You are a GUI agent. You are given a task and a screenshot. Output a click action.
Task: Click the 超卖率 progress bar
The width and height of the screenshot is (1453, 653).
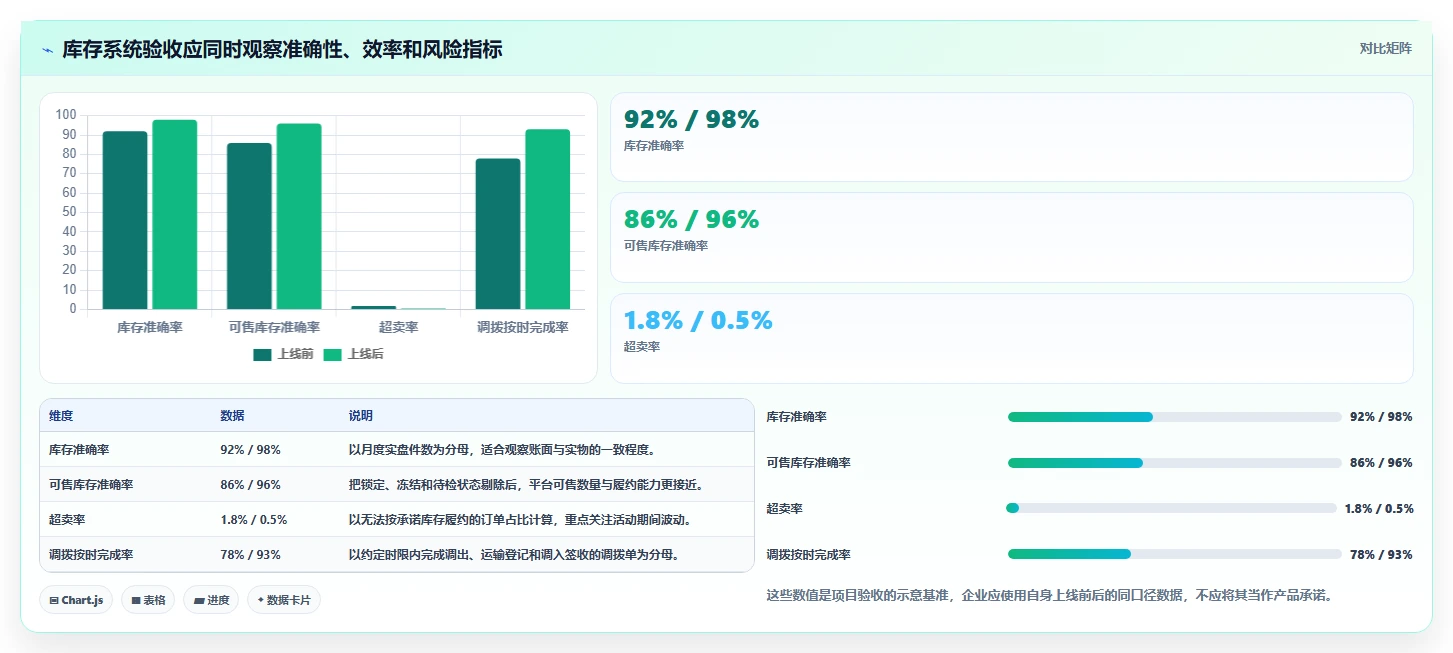point(1171,508)
